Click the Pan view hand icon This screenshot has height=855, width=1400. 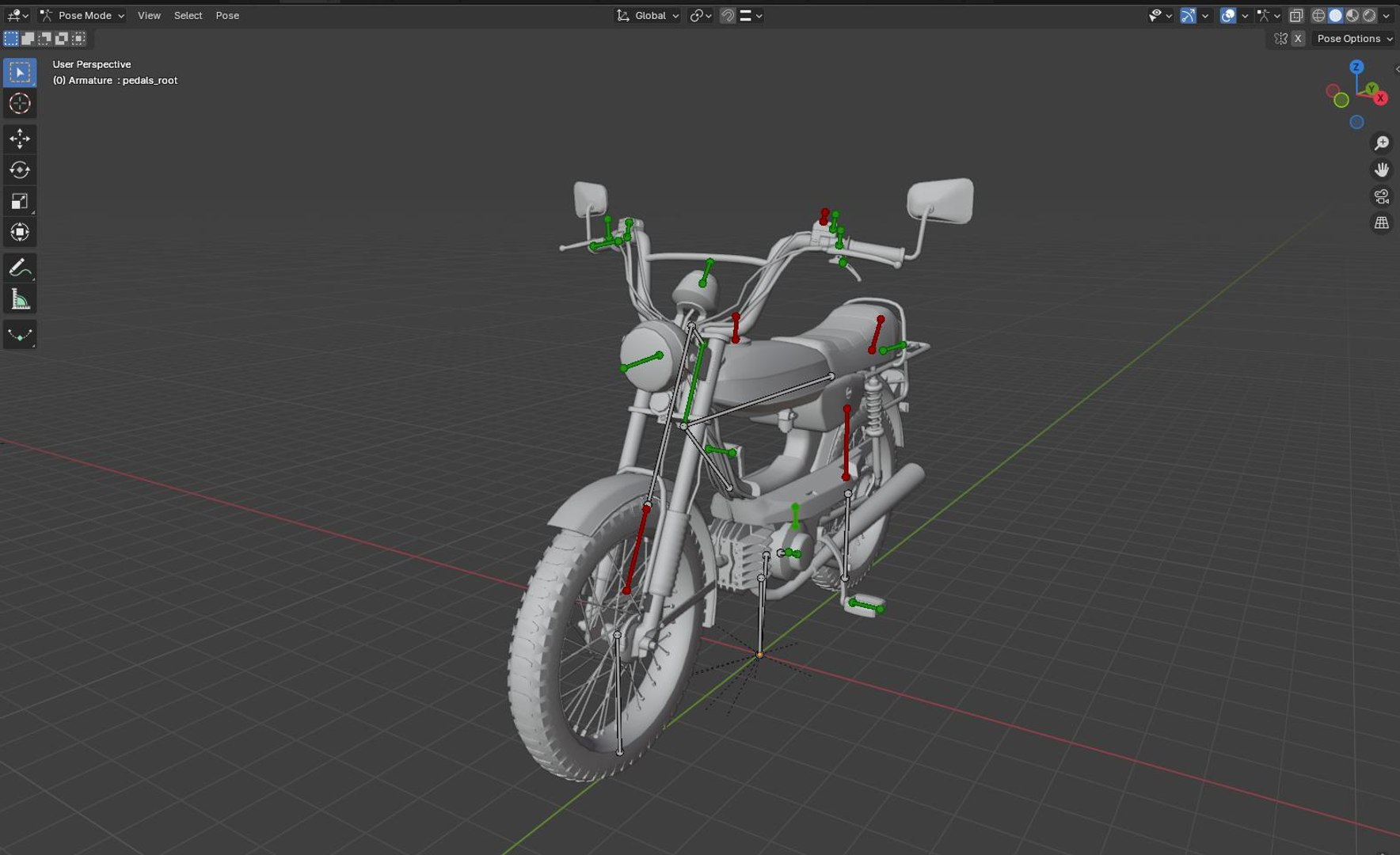[x=1382, y=169]
